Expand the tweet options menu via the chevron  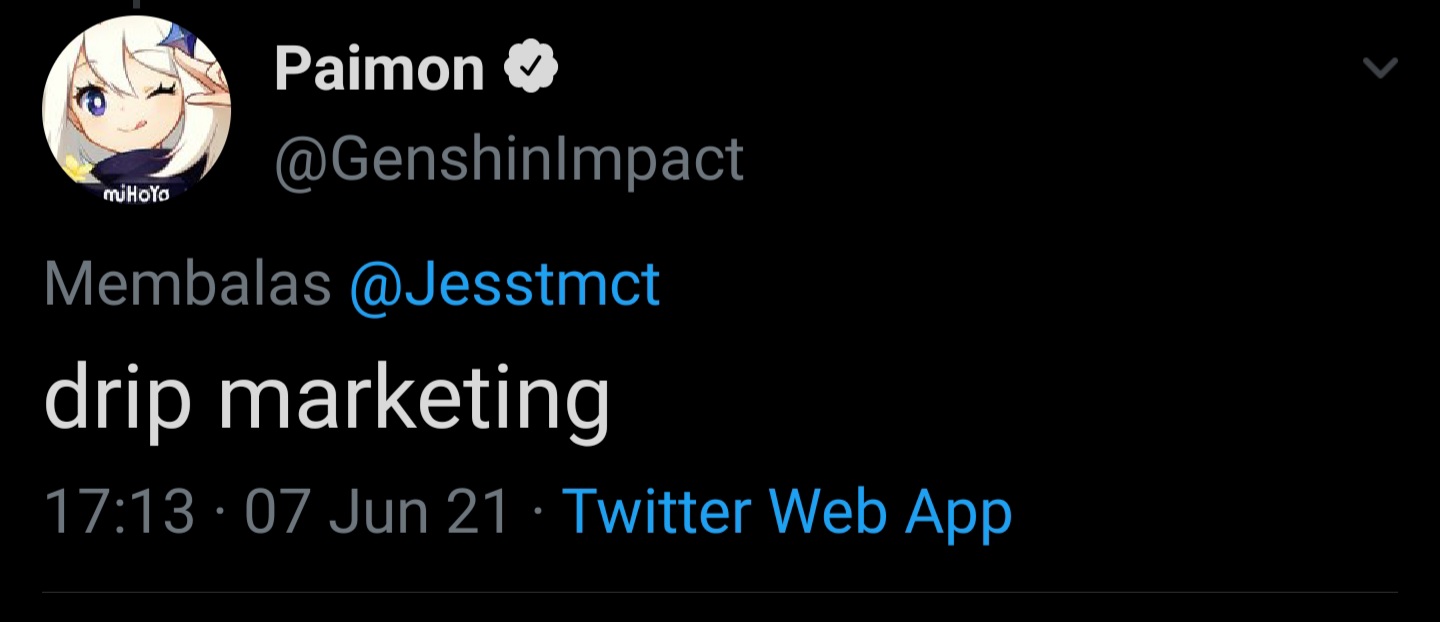(x=1381, y=68)
